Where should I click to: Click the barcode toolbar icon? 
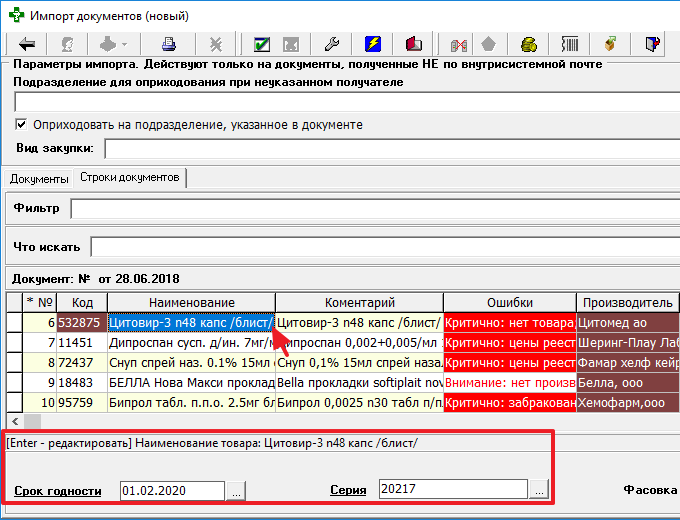click(570, 44)
